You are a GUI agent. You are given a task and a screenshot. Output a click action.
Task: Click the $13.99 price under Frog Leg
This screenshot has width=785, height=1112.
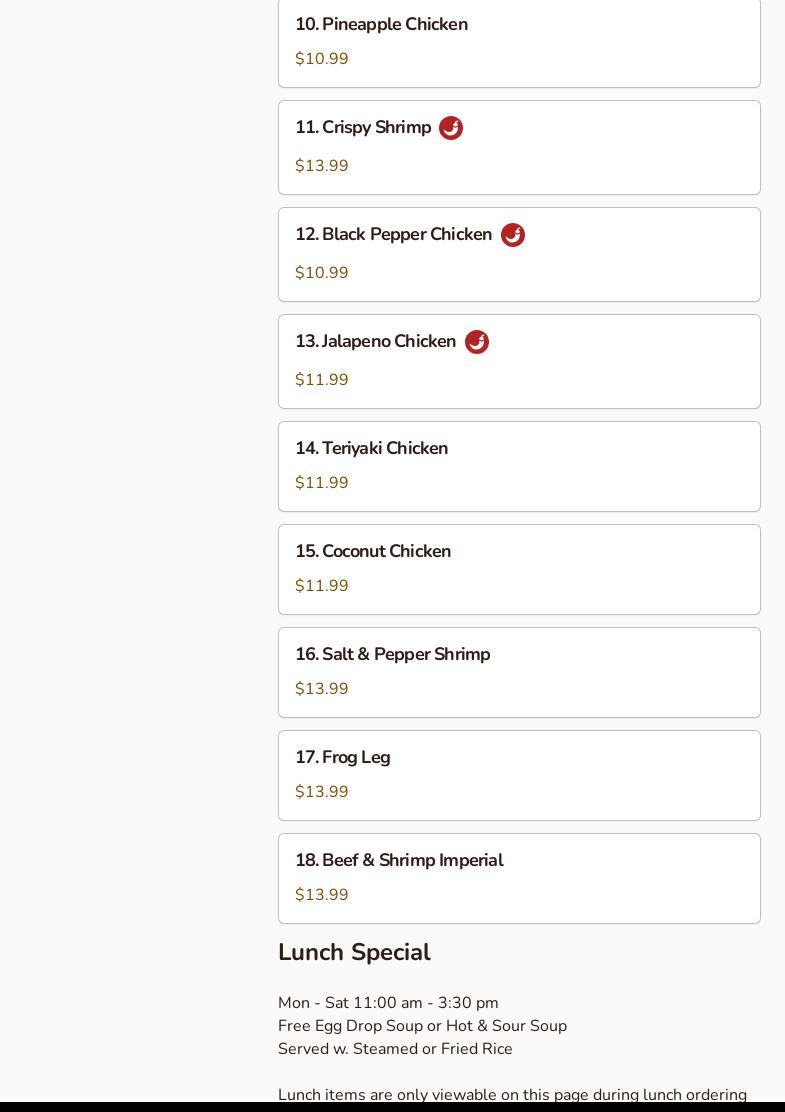322,792
